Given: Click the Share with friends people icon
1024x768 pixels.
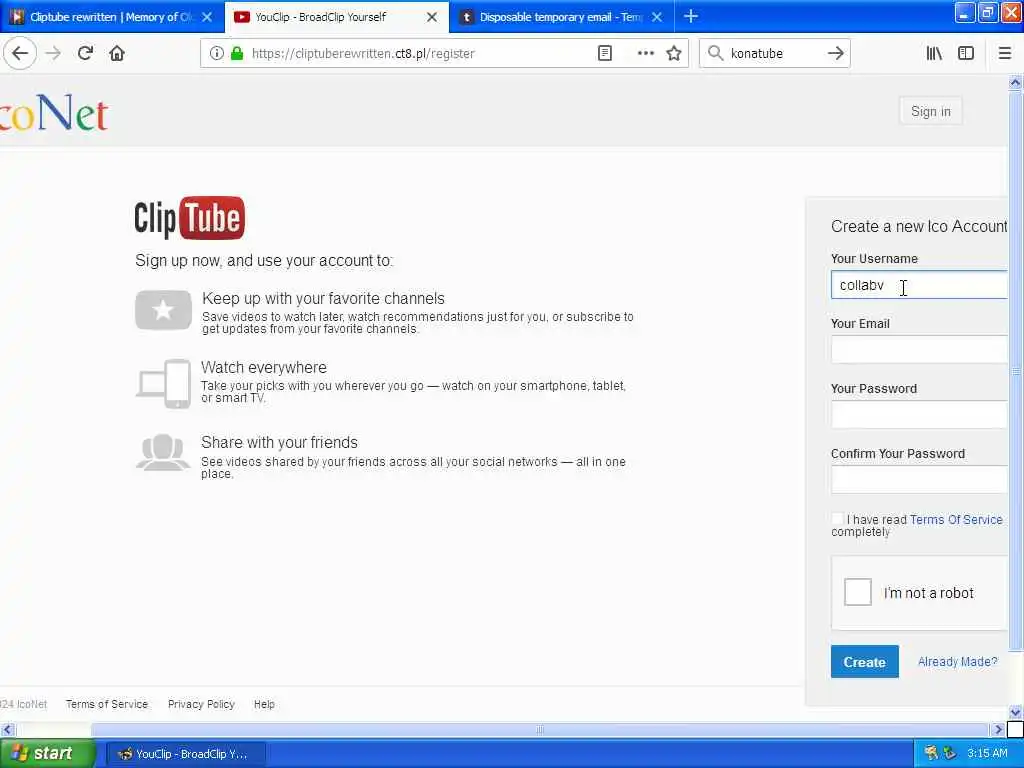Looking at the screenshot, I should (x=163, y=453).
